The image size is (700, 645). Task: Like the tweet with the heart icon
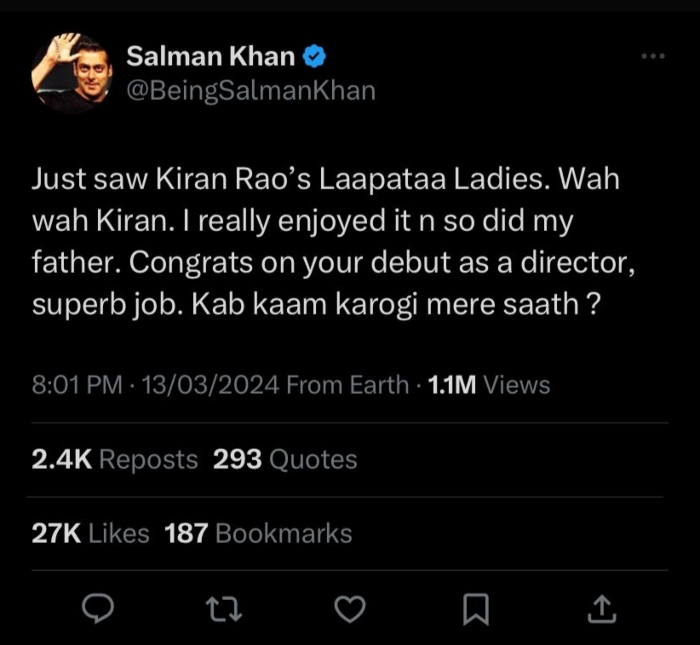[x=350, y=607]
